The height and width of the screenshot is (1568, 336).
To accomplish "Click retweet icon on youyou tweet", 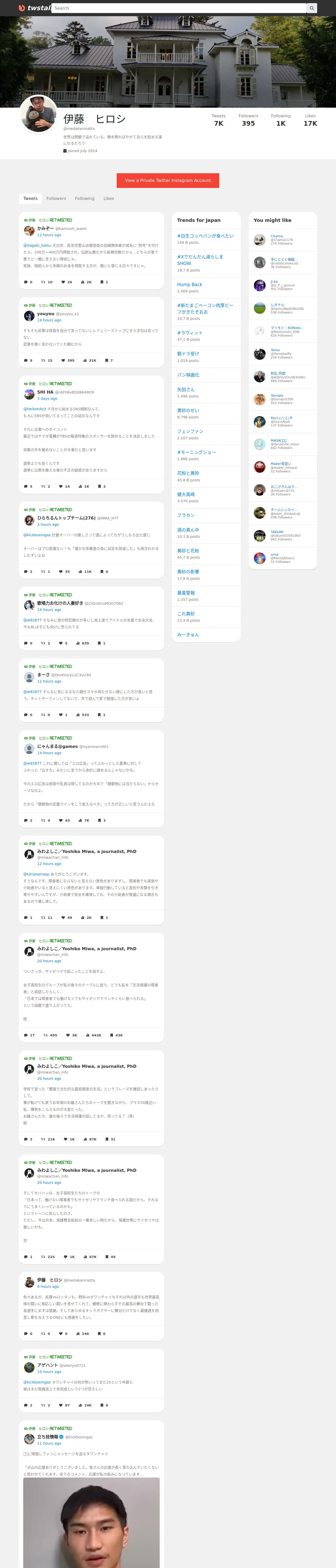I will click(x=43, y=360).
